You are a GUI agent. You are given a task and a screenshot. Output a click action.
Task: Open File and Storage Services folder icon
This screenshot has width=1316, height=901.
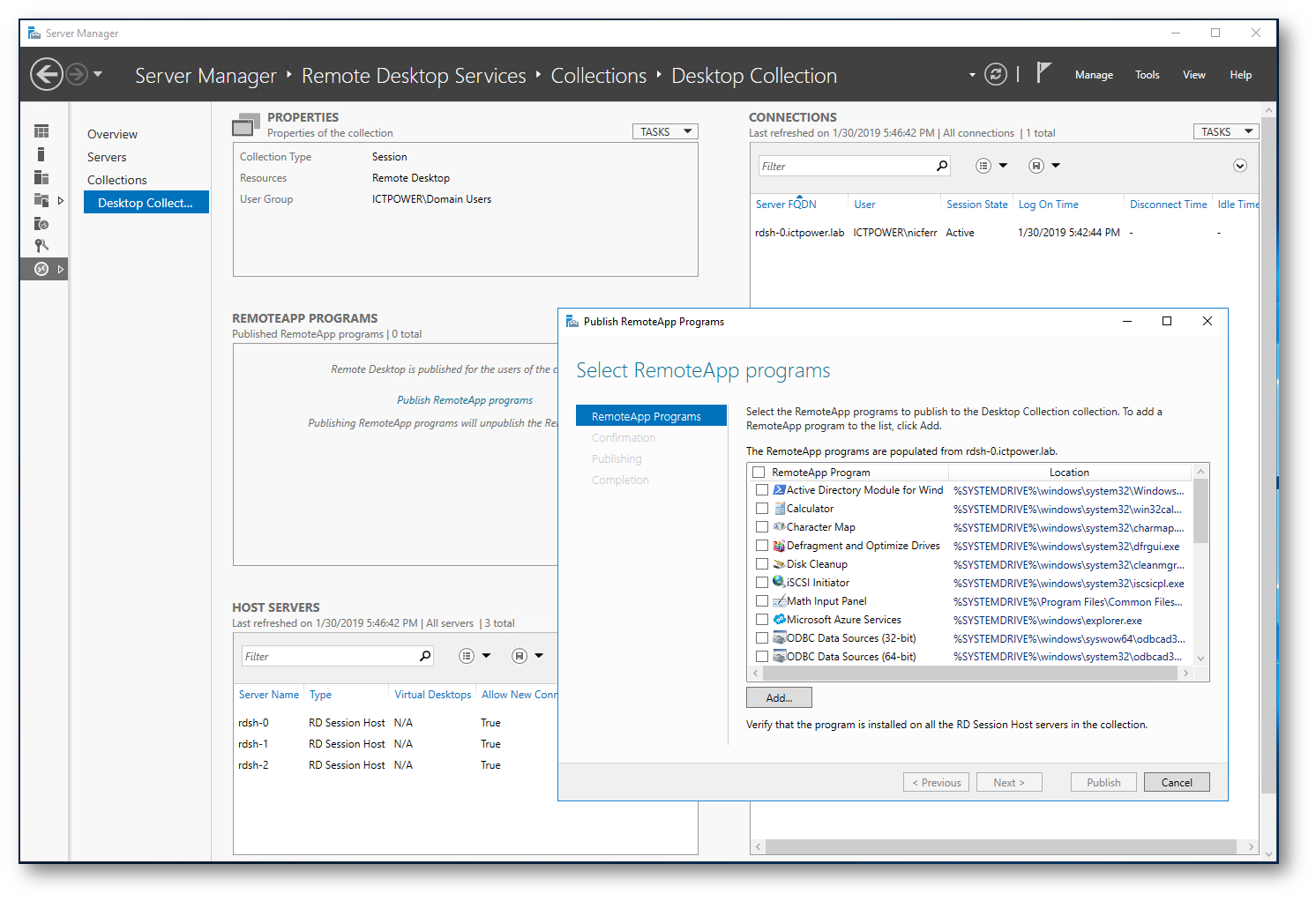(x=41, y=200)
